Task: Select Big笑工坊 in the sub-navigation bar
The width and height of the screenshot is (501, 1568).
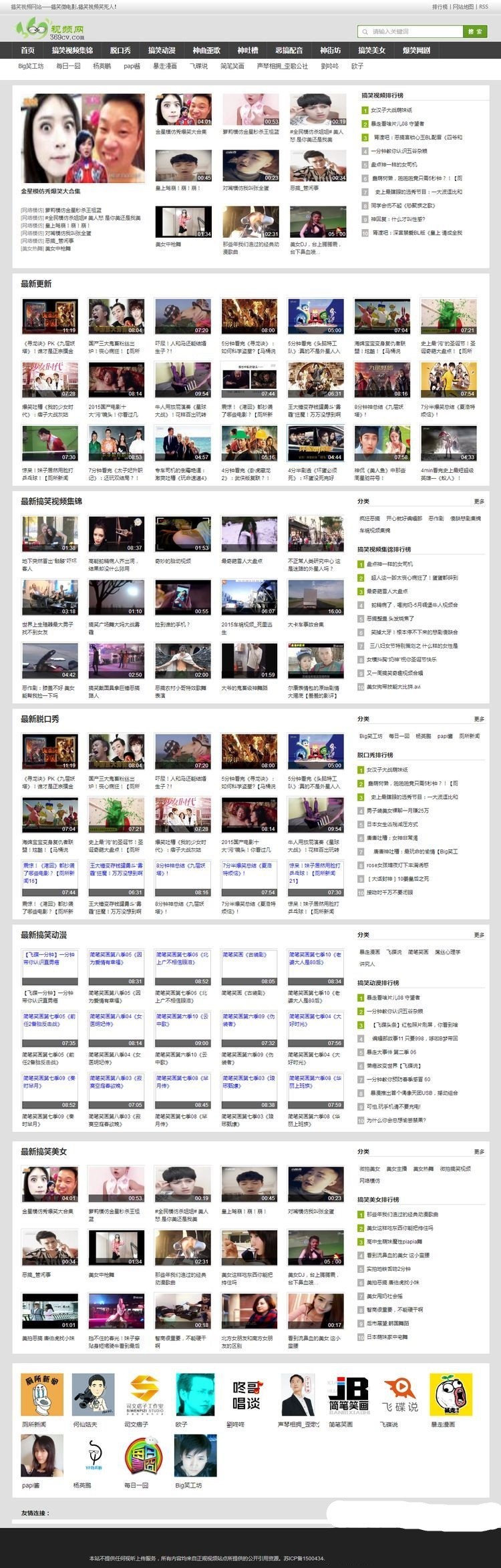Action: (31, 66)
